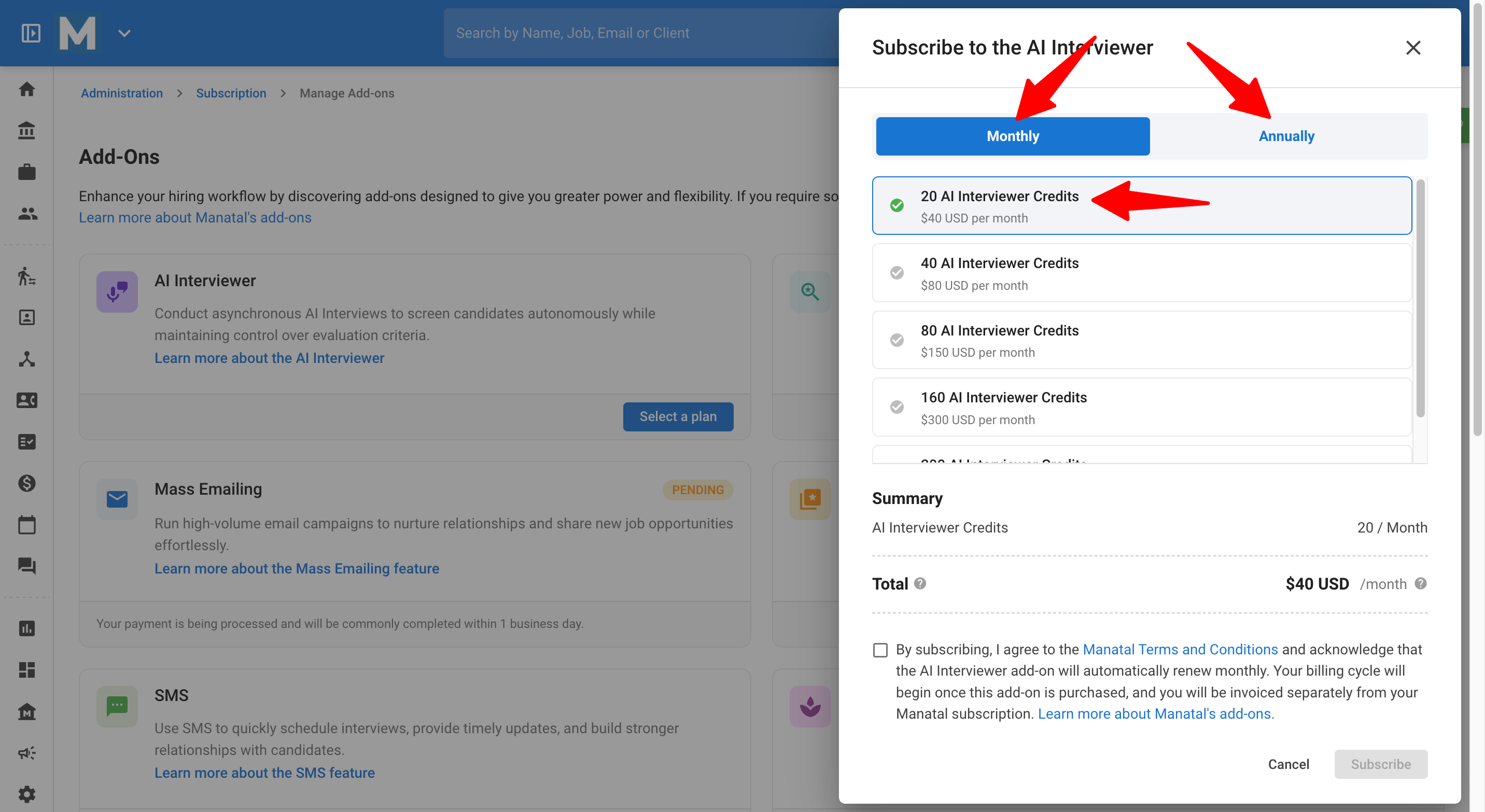Open the Candidates people icon in the sidebar
The height and width of the screenshot is (812, 1485).
coord(26,213)
